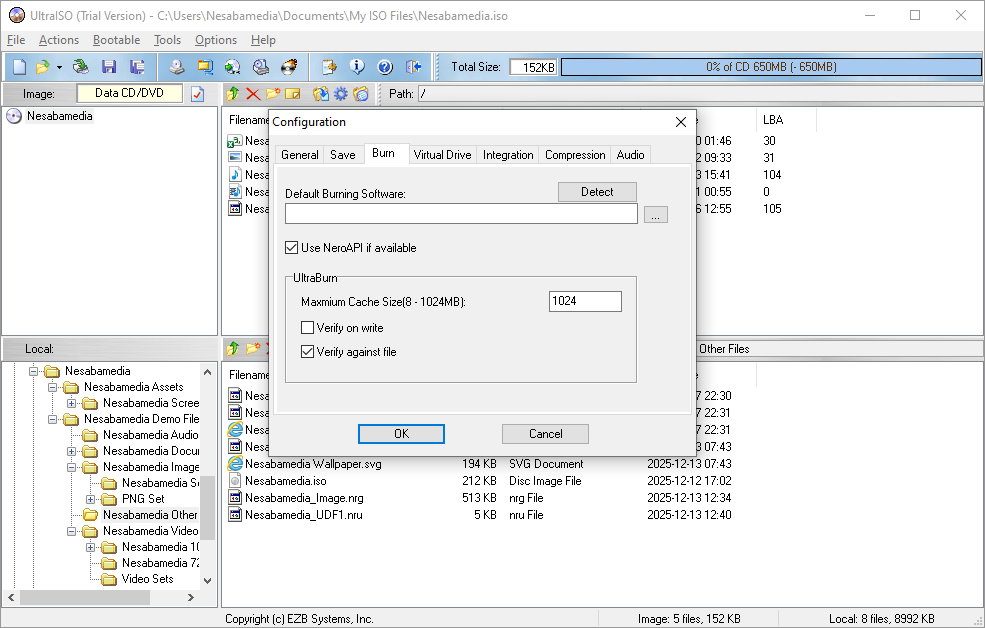
Task: Click the Burn CD/DVD image flame icon
Action: pyautogui.click(x=289, y=67)
